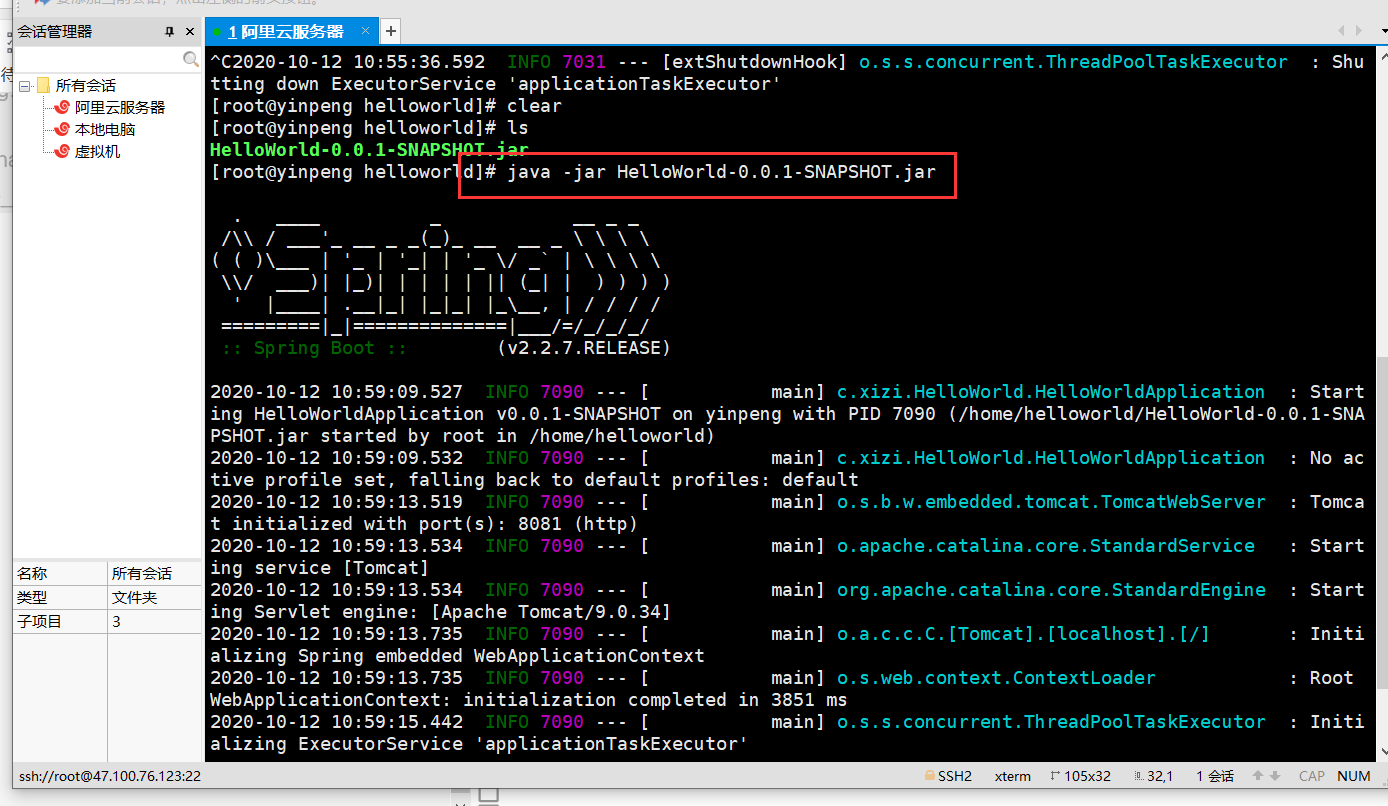
Task: Click the NUM indicator in status bar
Action: click(1354, 776)
